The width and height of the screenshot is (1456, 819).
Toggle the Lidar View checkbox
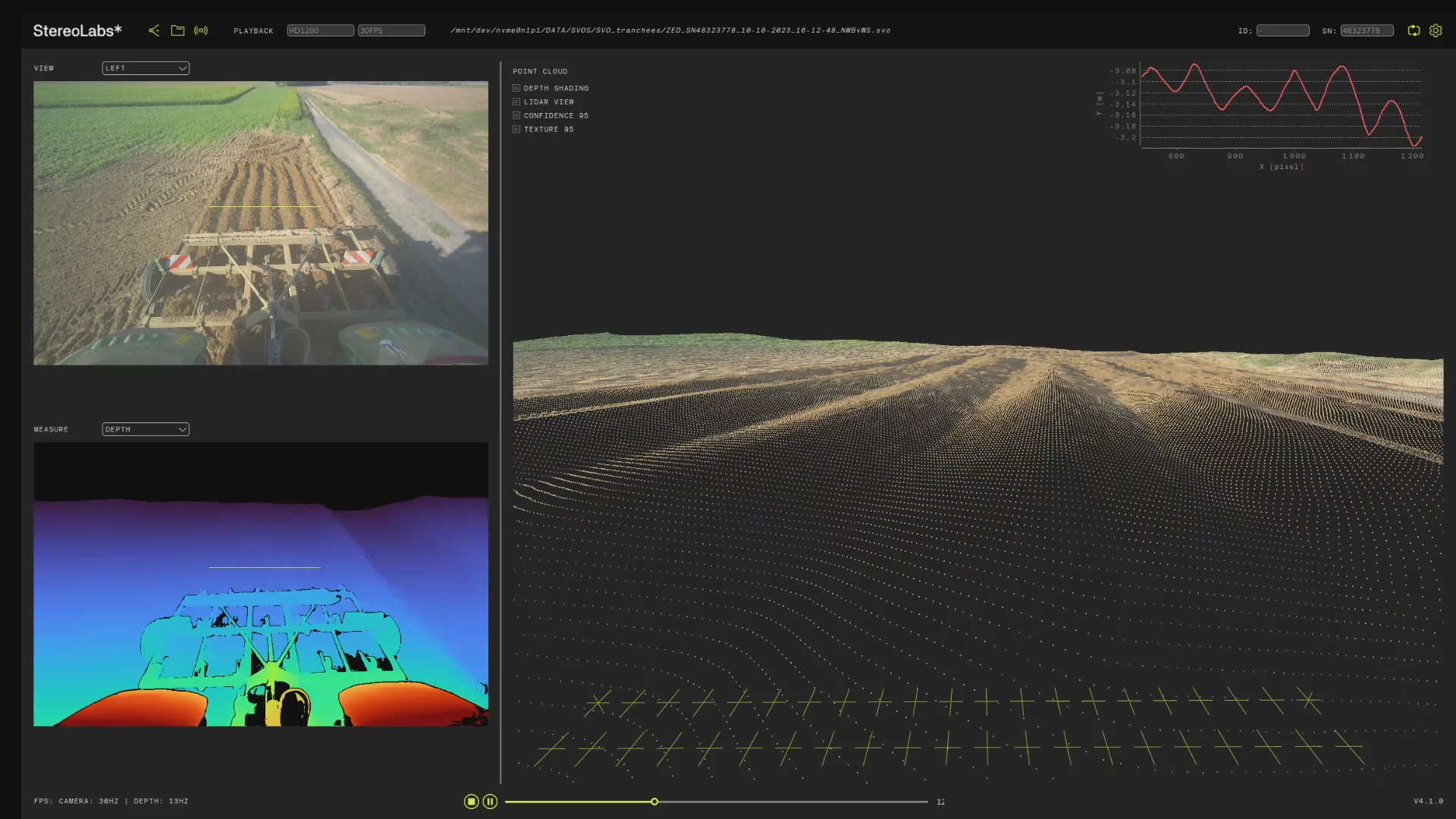[516, 102]
